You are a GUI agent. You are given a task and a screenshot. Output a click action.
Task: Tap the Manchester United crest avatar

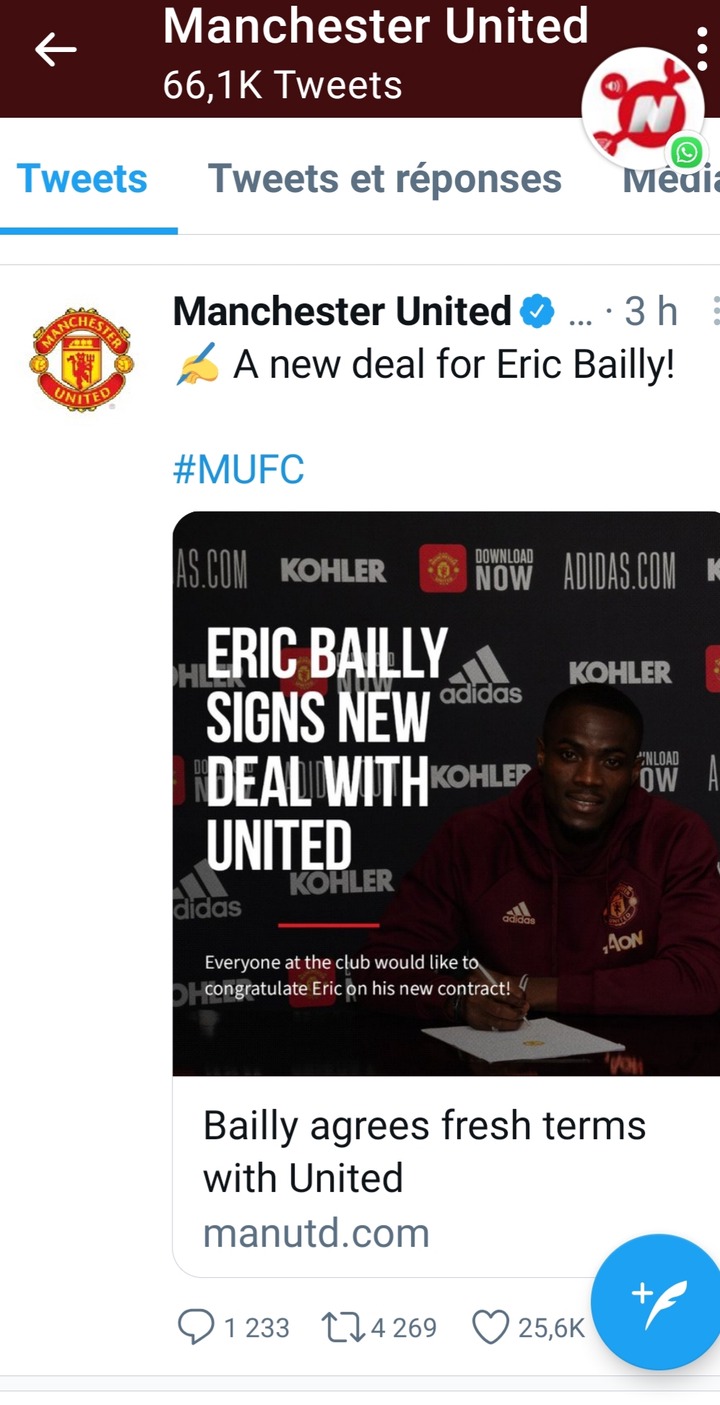point(81,359)
